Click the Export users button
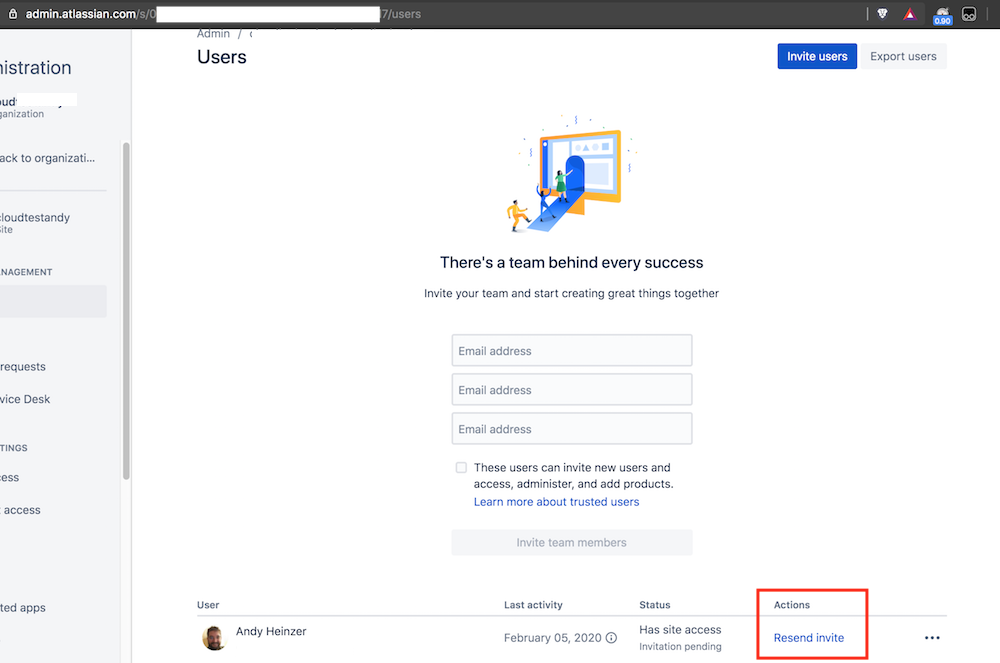Screen dimensions: 1000x663 (903, 56)
